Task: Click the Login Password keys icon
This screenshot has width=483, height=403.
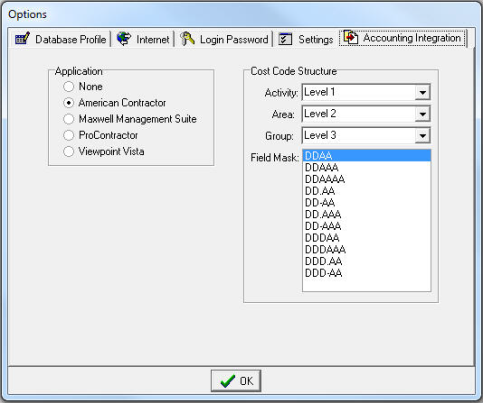Action: pyautogui.click(x=187, y=39)
